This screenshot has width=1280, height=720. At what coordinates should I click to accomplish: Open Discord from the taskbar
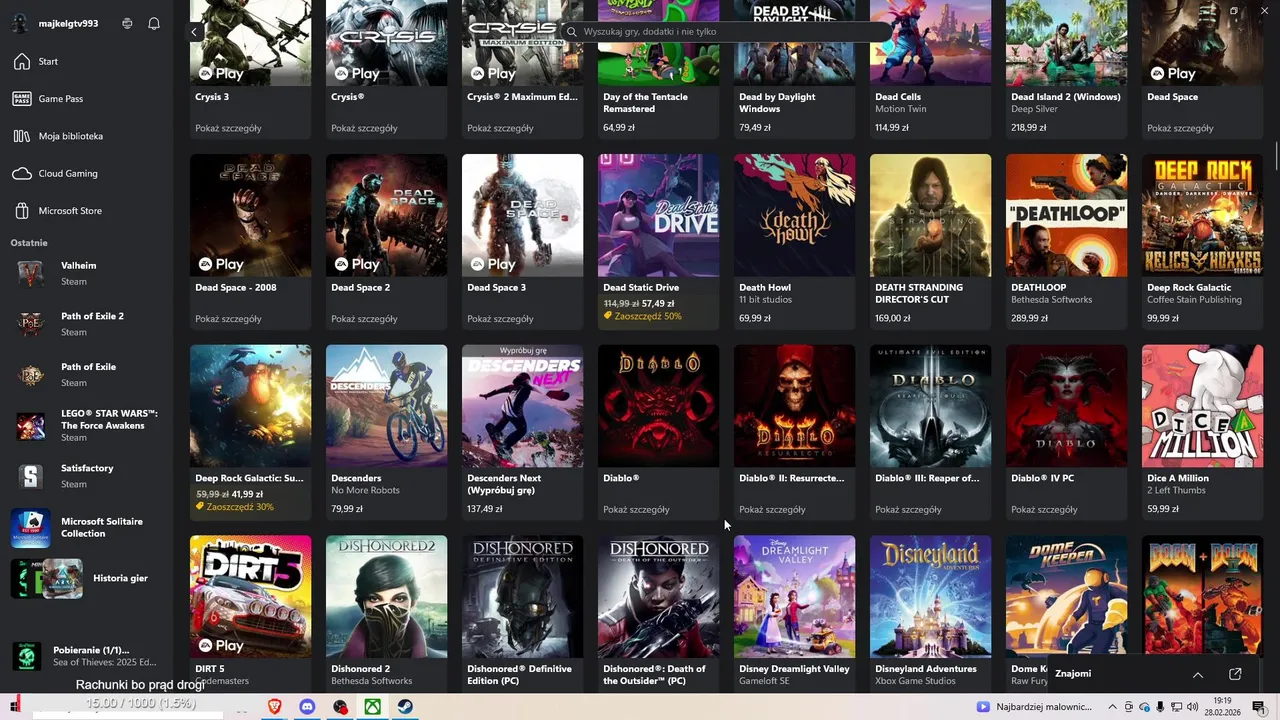pos(307,707)
